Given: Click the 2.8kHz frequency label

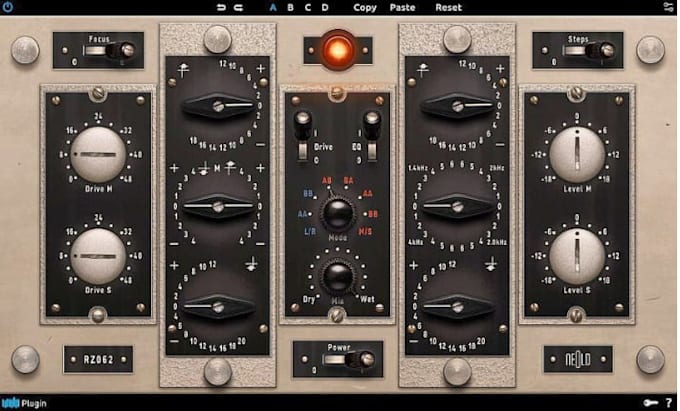Looking at the screenshot, I should (497, 242).
